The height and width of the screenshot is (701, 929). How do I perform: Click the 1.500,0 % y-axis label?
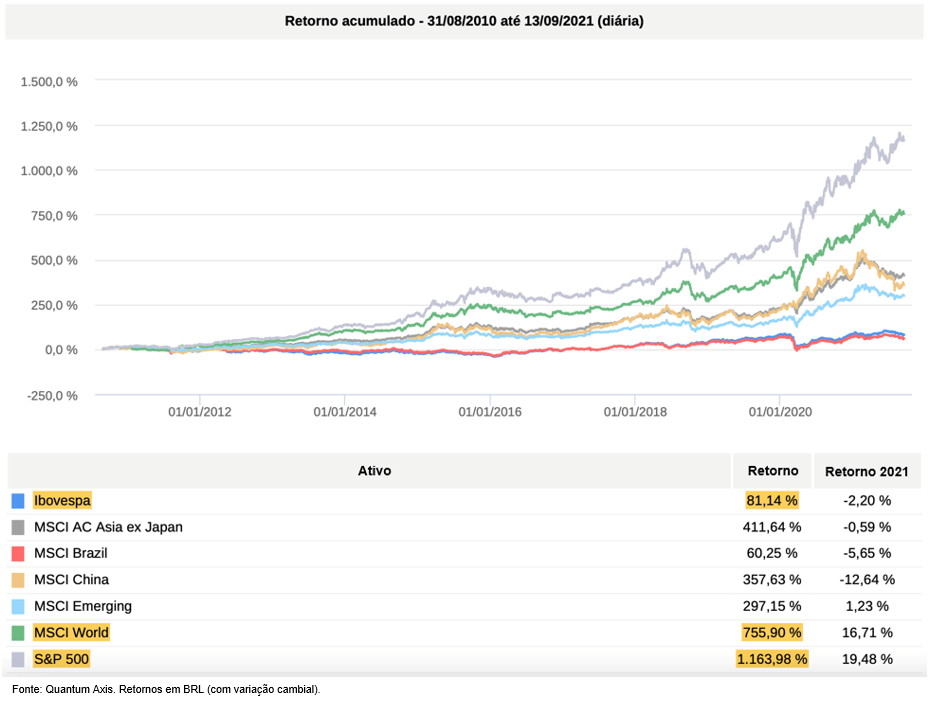pyautogui.click(x=49, y=82)
